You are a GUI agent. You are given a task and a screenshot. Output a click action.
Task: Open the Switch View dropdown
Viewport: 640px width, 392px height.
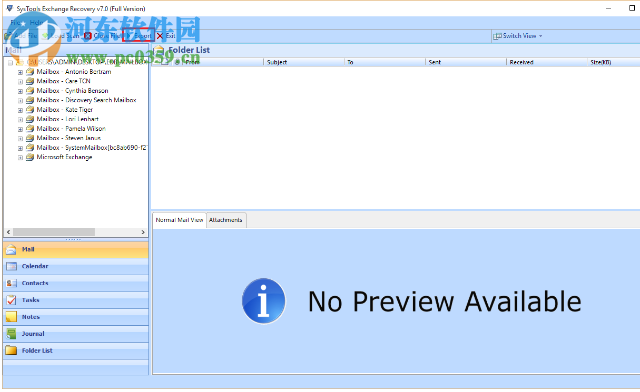tap(518, 36)
